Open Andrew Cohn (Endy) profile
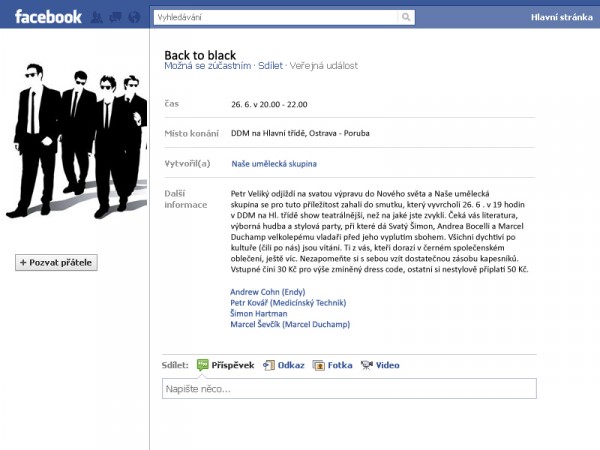600x450 pixels. coord(260,292)
